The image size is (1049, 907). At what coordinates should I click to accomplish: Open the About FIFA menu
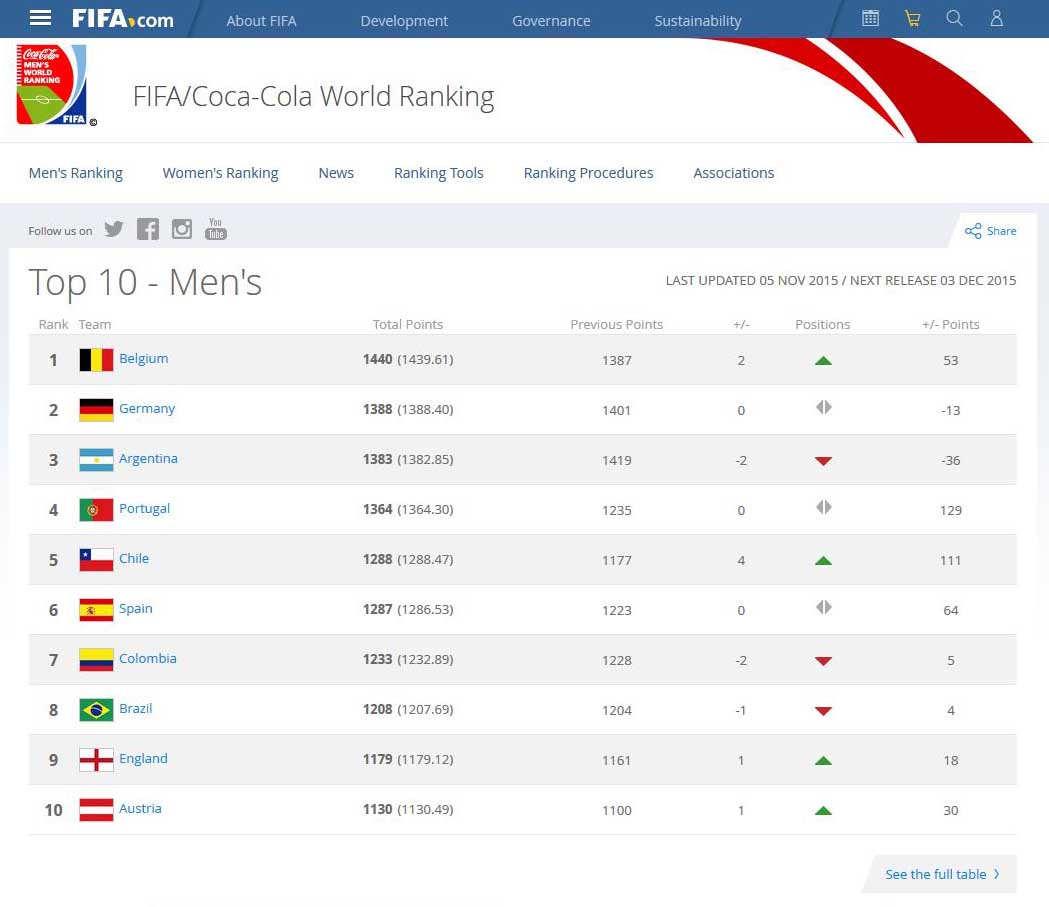[x=262, y=21]
